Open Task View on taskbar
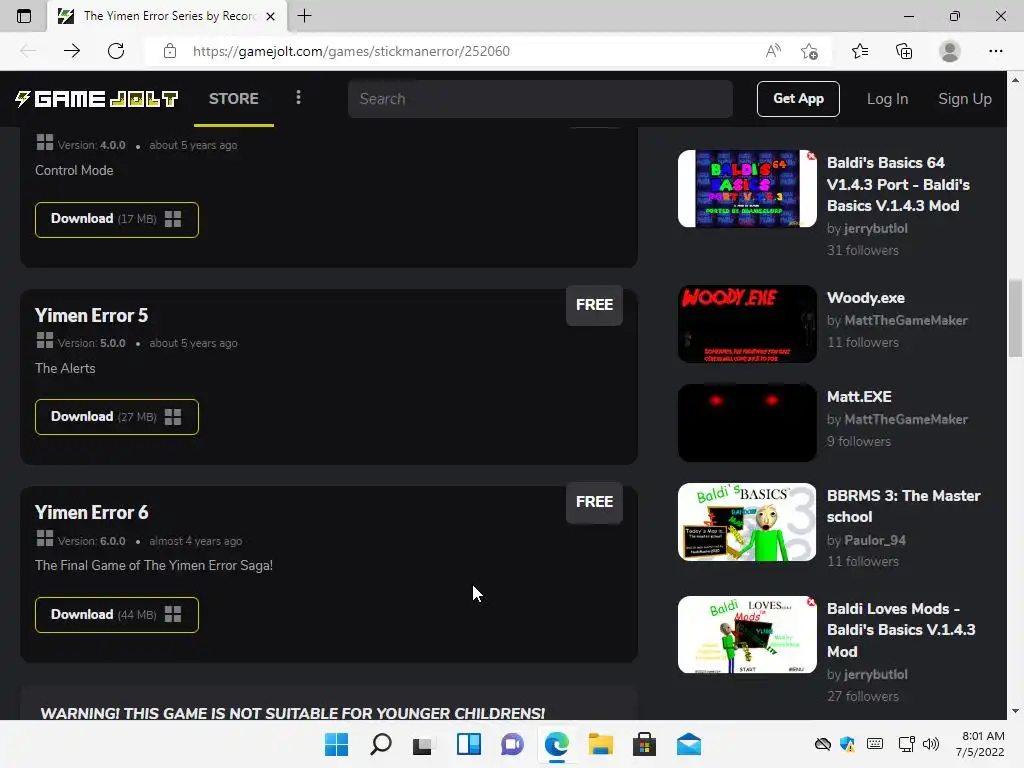 [x=424, y=744]
